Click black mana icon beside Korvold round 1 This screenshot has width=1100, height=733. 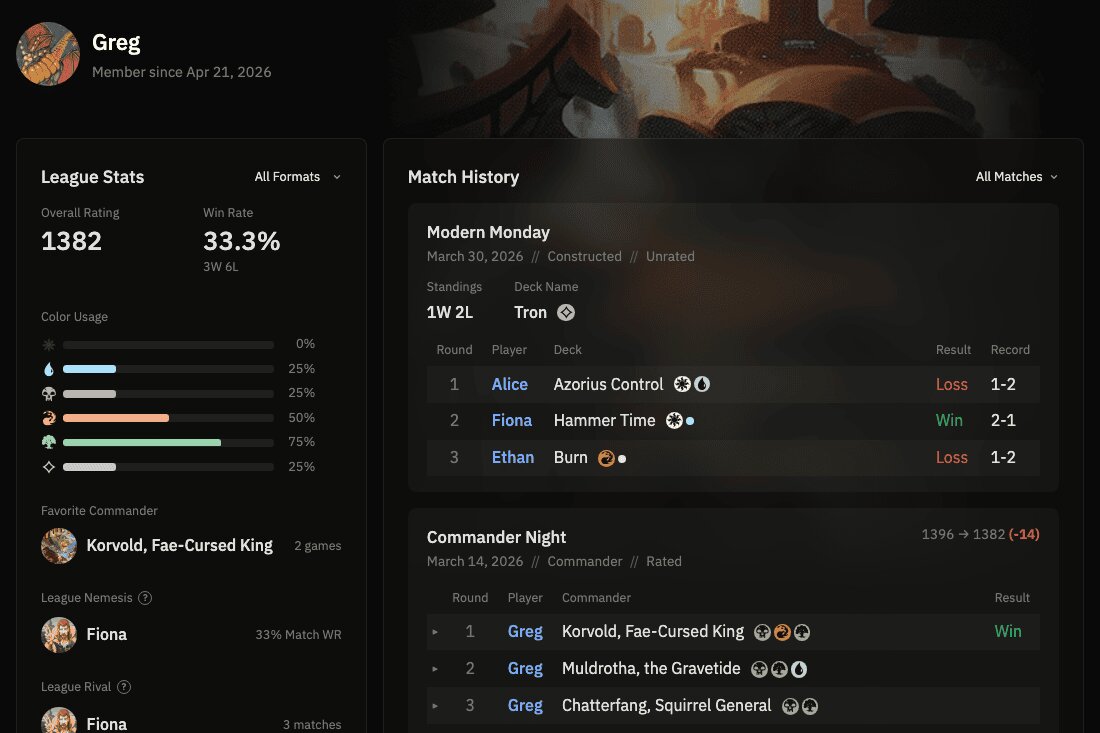tap(763, 632)
